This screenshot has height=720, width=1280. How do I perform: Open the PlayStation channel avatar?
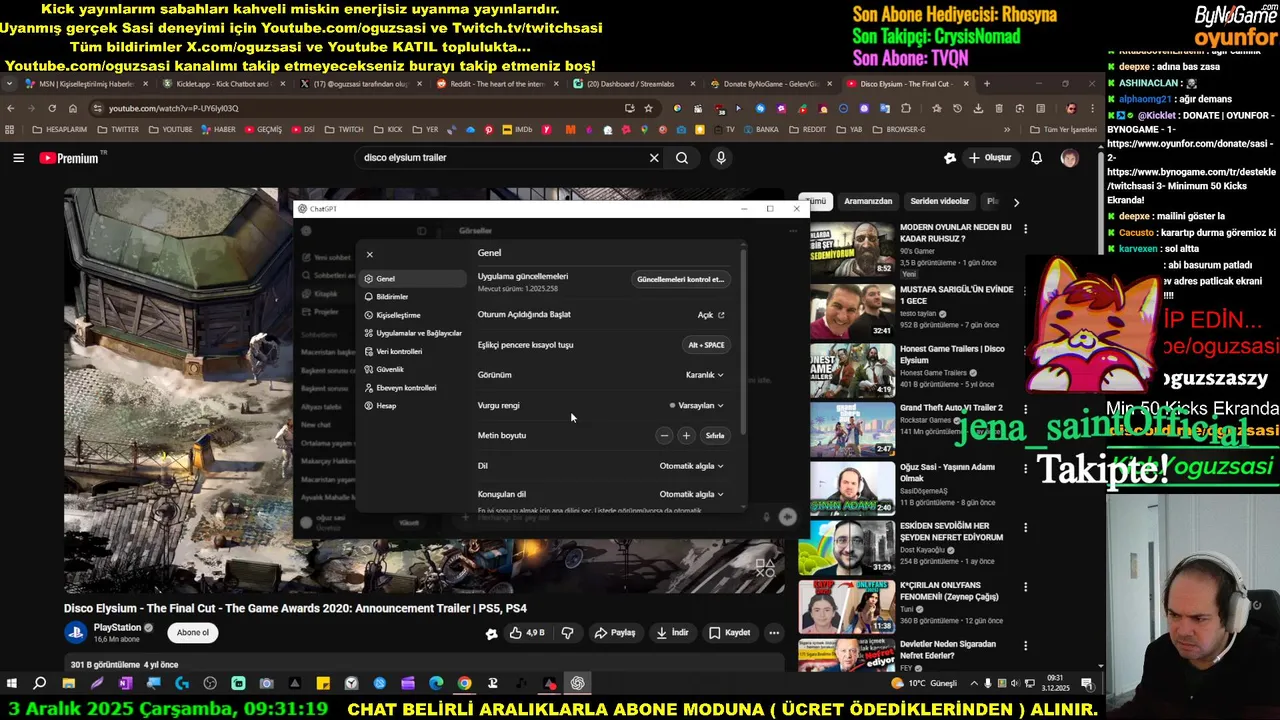click(x=76, y=632)
